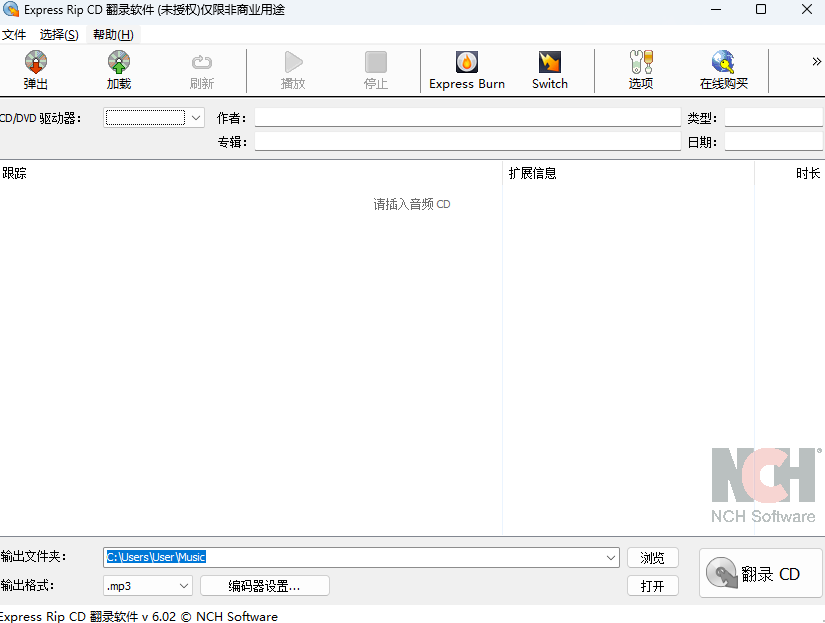Open 编码器设置... encoder settings

coord(265,586)
